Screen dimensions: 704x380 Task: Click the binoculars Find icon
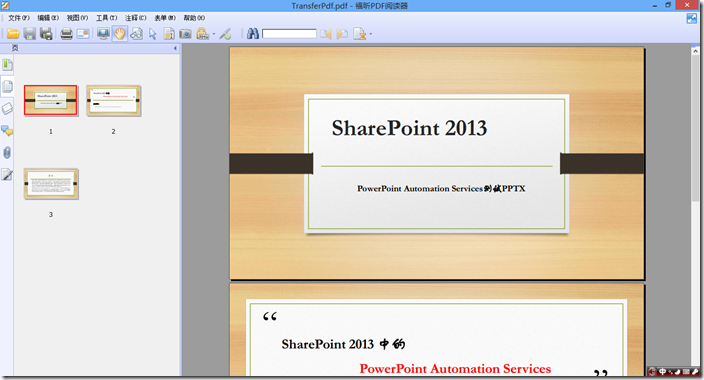coord(252,34)
